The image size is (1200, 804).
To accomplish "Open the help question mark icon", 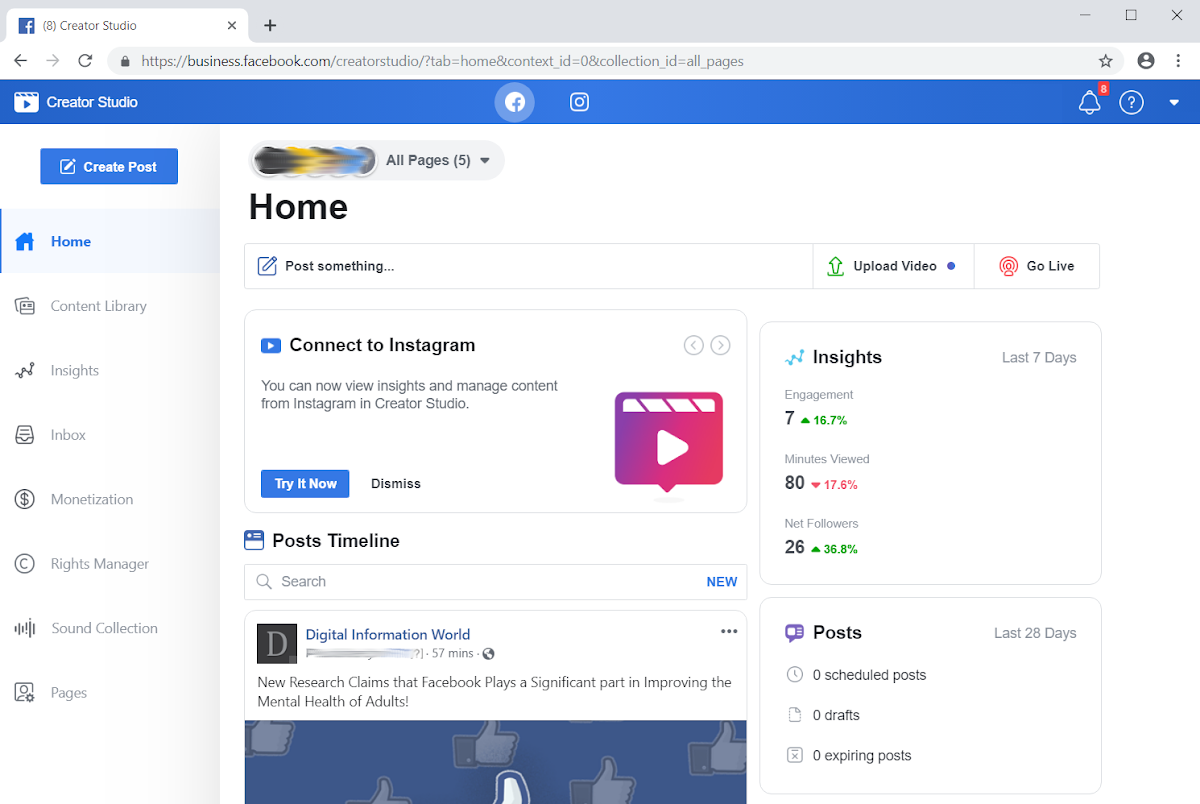I will coord(1131,102).
